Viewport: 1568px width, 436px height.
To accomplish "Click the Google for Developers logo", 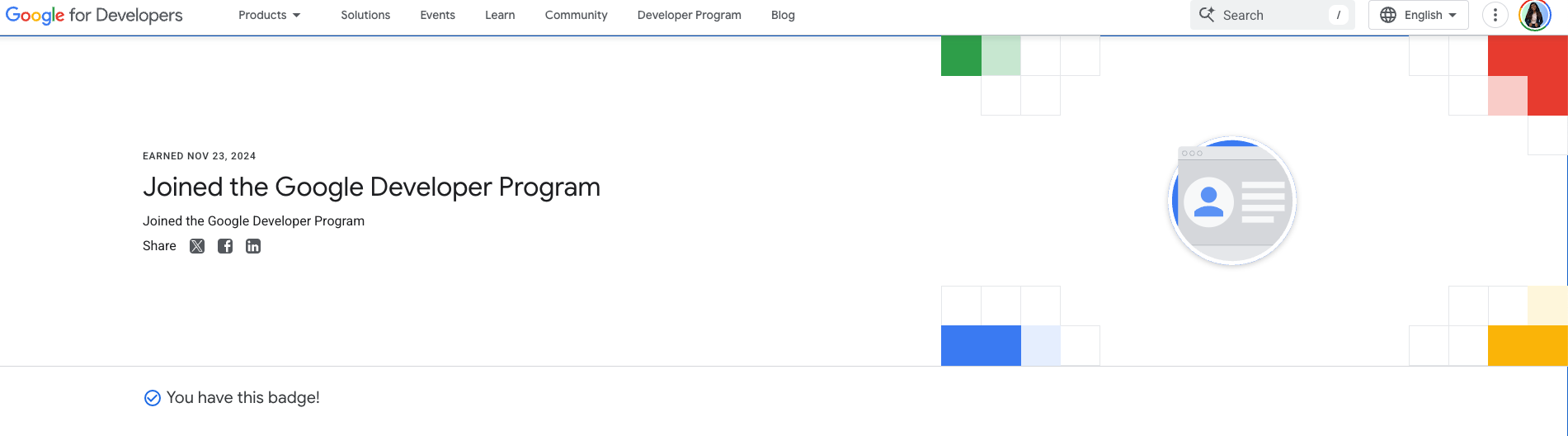I will click(x=94, y=15).
